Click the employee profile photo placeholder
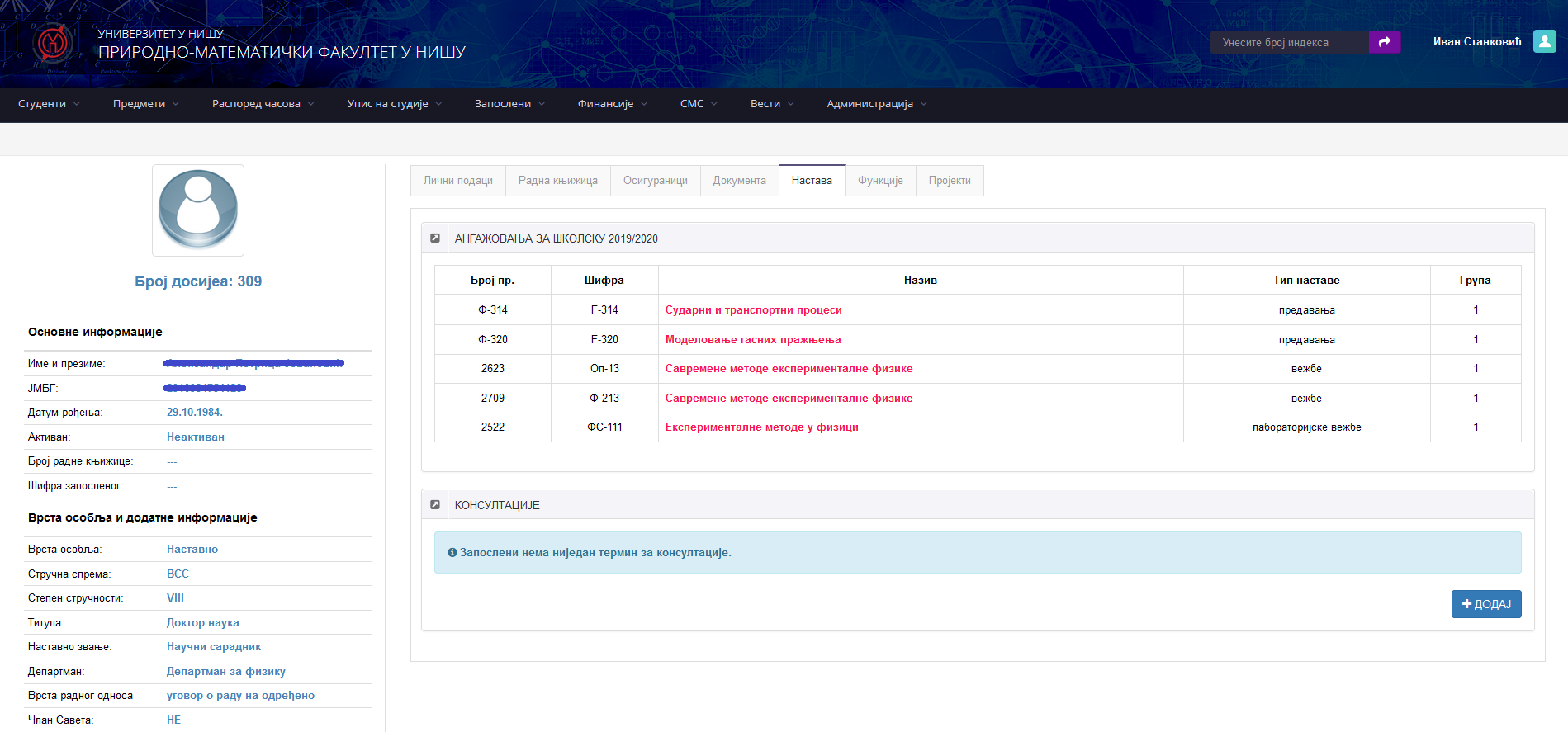The image size is (1568, 732). tap(198, 210)
